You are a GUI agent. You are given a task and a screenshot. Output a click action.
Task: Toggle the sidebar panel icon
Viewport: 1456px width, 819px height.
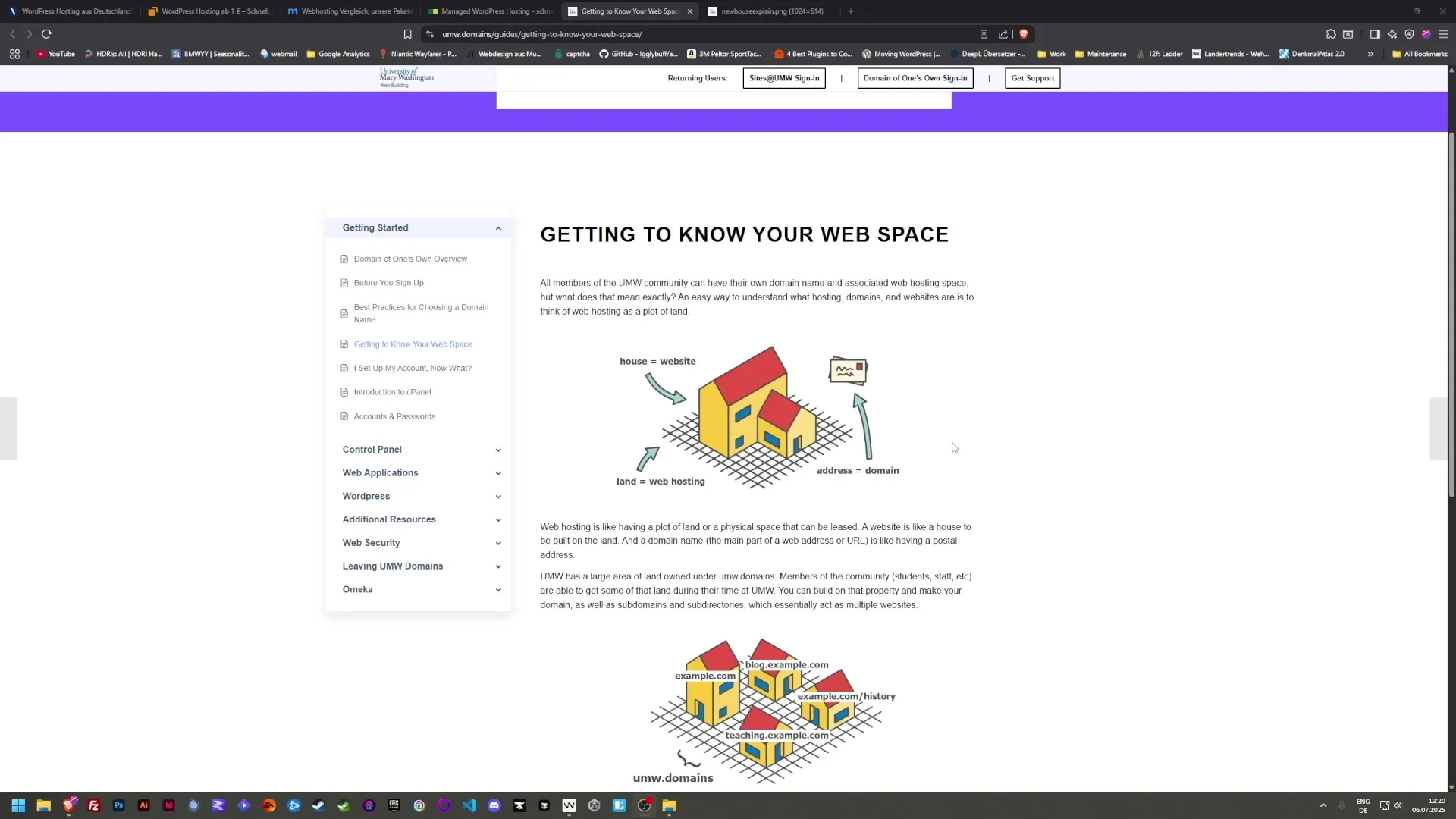tap(1375, 34)
